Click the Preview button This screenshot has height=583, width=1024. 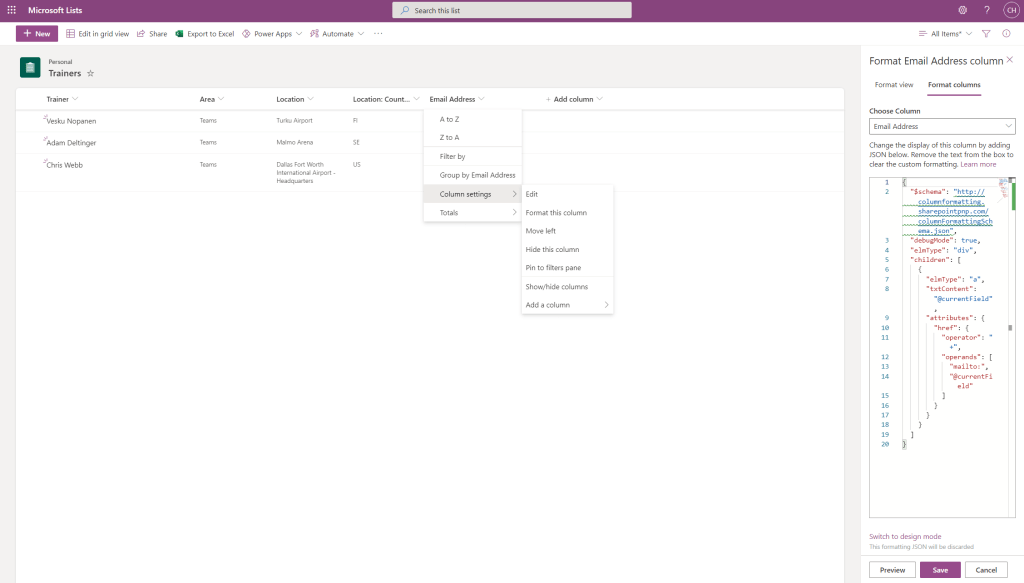point(892,570)
